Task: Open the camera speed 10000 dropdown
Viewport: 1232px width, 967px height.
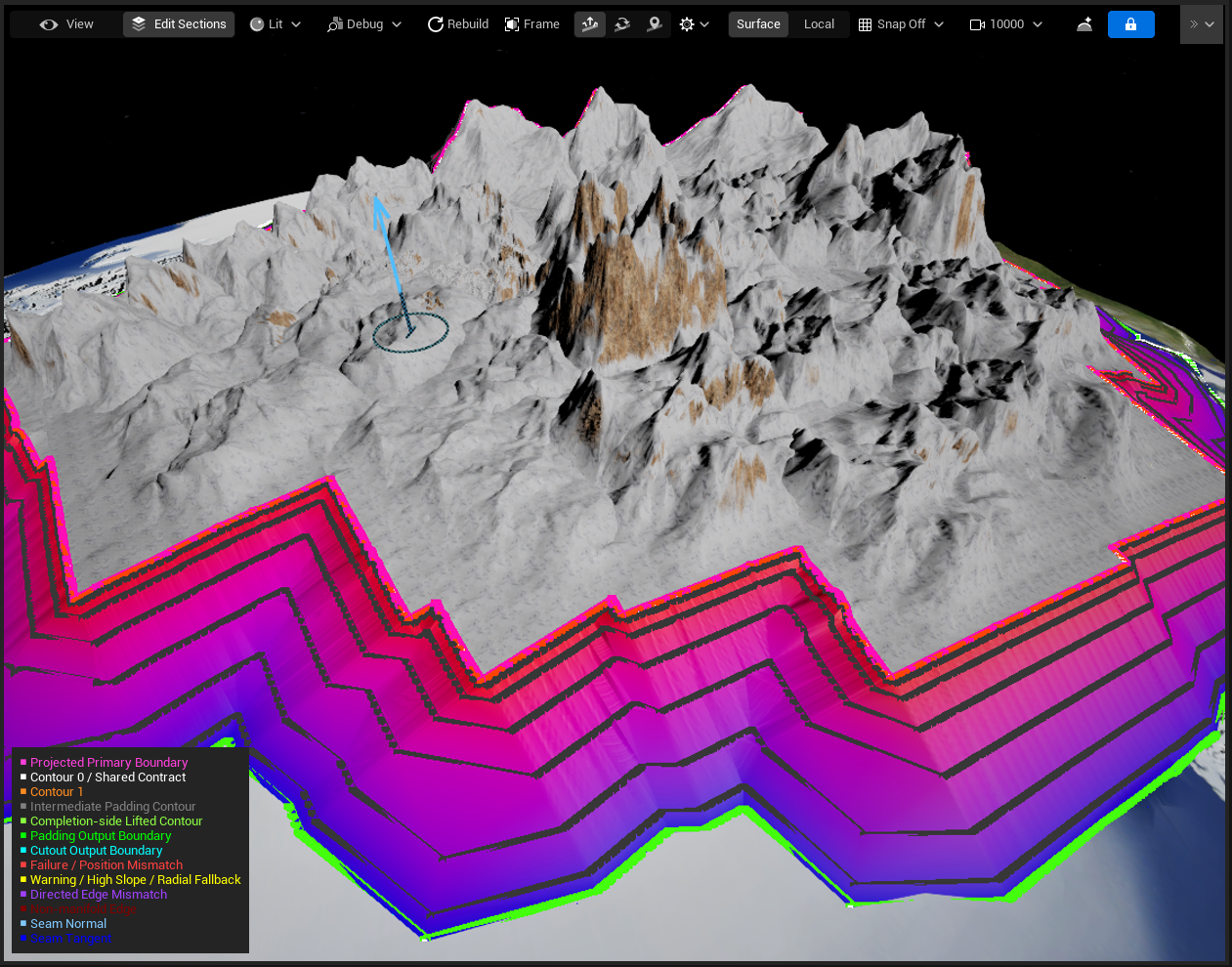Action: click(1006, 24)
